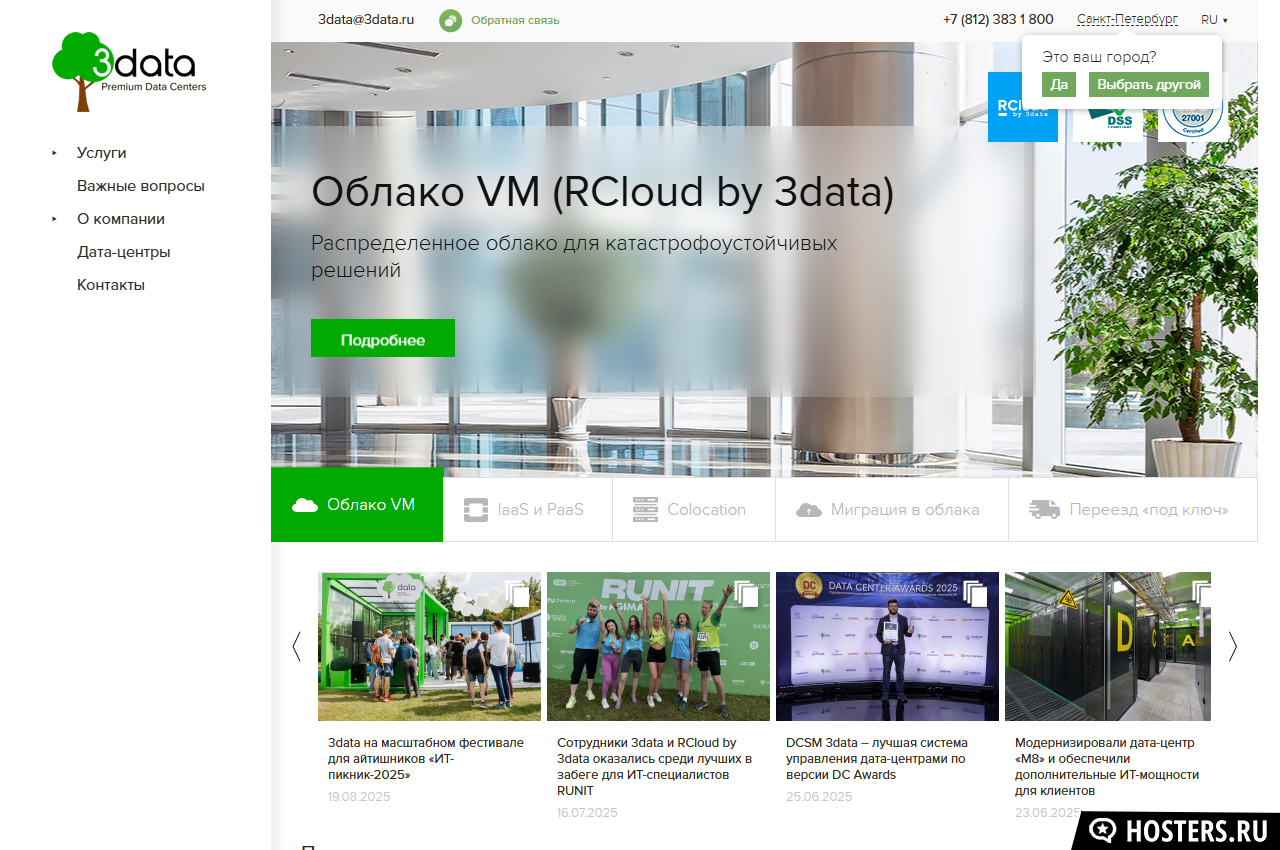Switch to the Миграция в облака tab

pyautogui.click(x=892, y=510)
